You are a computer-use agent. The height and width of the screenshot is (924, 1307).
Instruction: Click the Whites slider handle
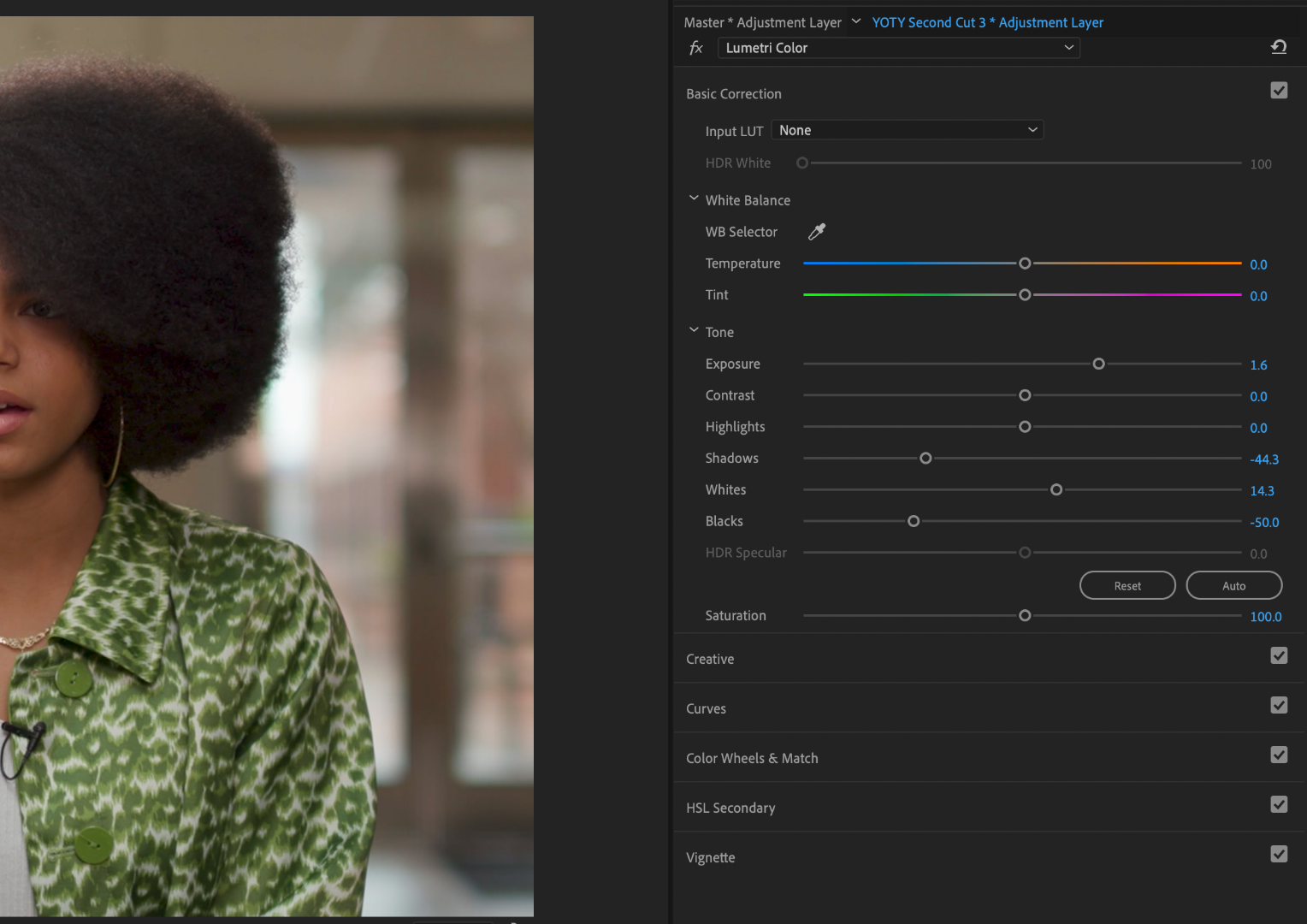pyautogui.click(x=1056, y=489)
